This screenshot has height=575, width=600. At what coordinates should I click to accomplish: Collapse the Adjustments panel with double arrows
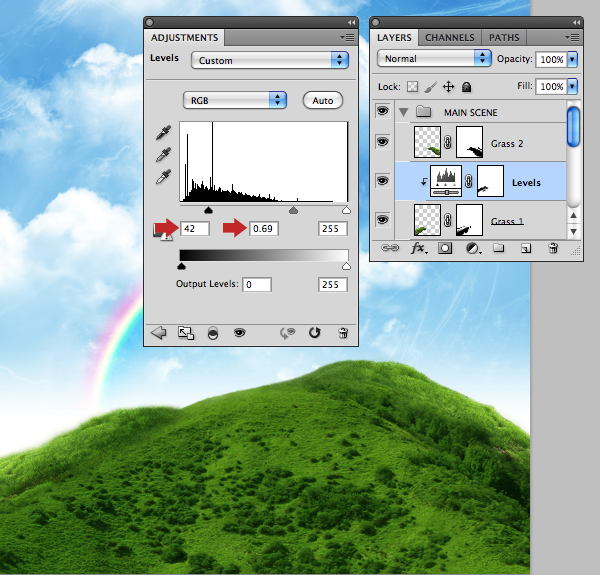click(351, 23)
